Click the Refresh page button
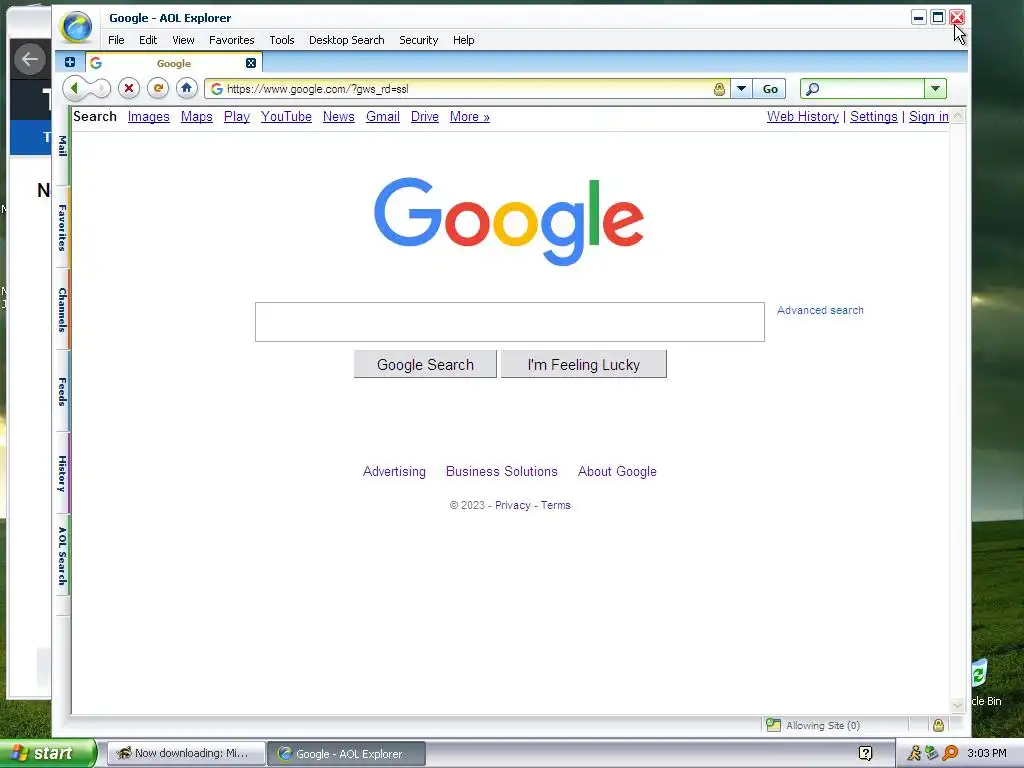The width and height of the screenshot is (1024, 768). click(157, 88)
